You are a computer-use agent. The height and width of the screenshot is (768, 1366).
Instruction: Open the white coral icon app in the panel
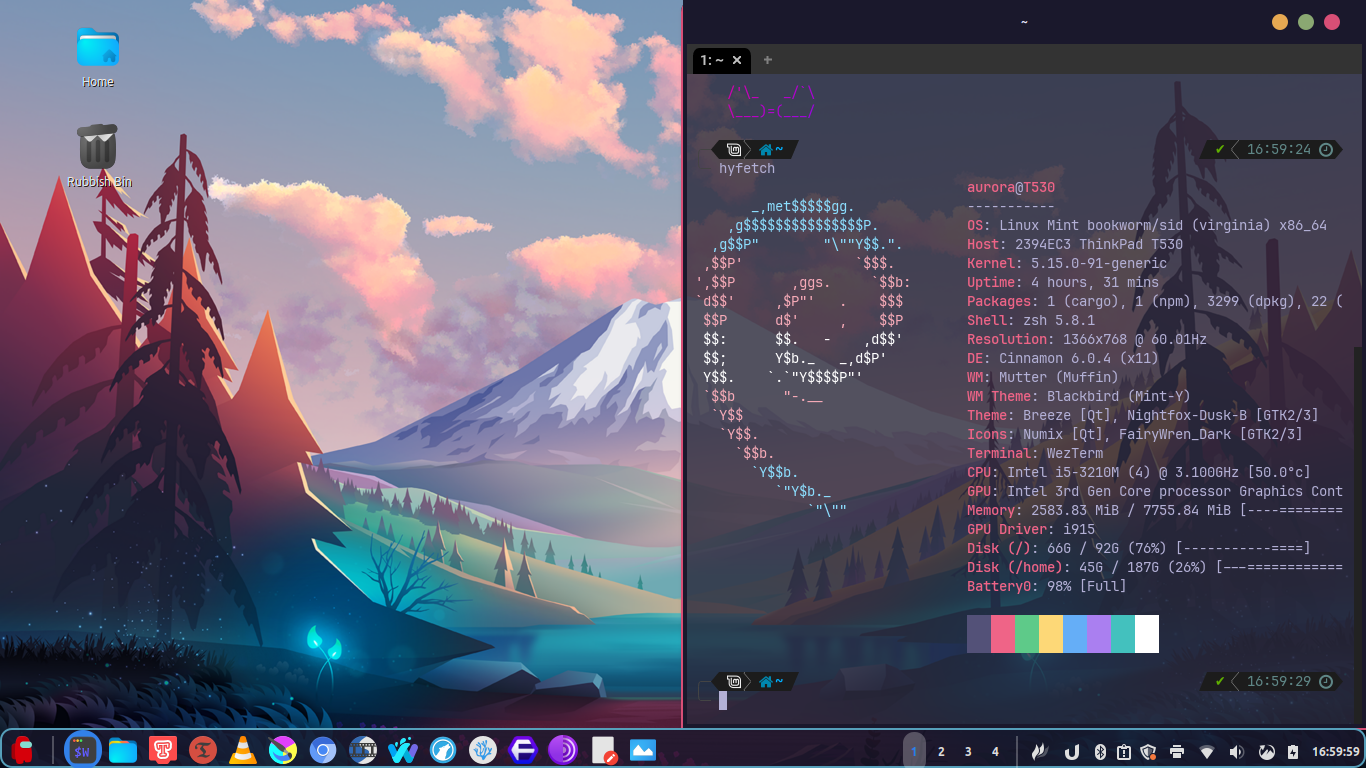483,749
